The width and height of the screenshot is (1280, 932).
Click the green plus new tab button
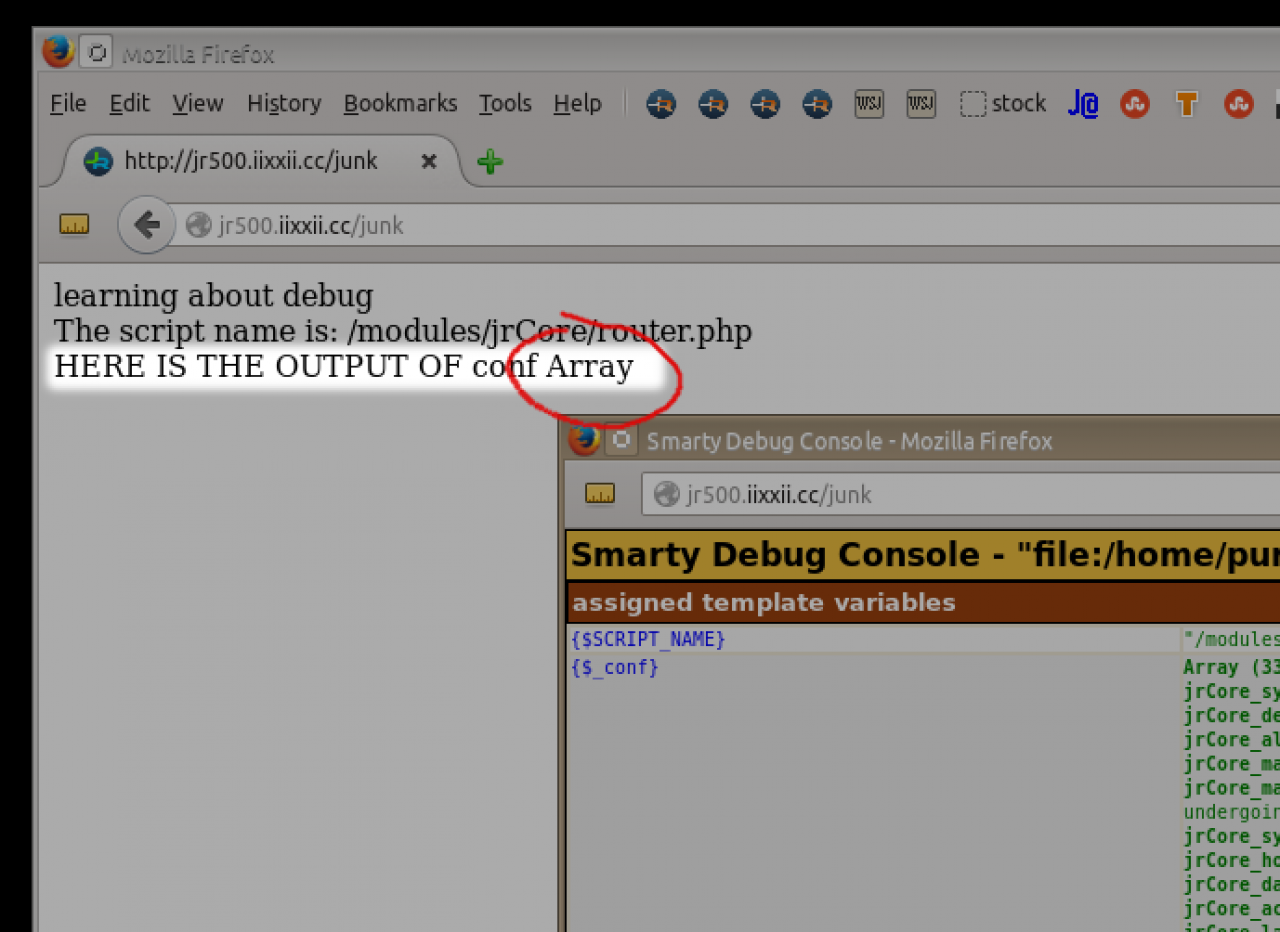click(x=489, y=161)
